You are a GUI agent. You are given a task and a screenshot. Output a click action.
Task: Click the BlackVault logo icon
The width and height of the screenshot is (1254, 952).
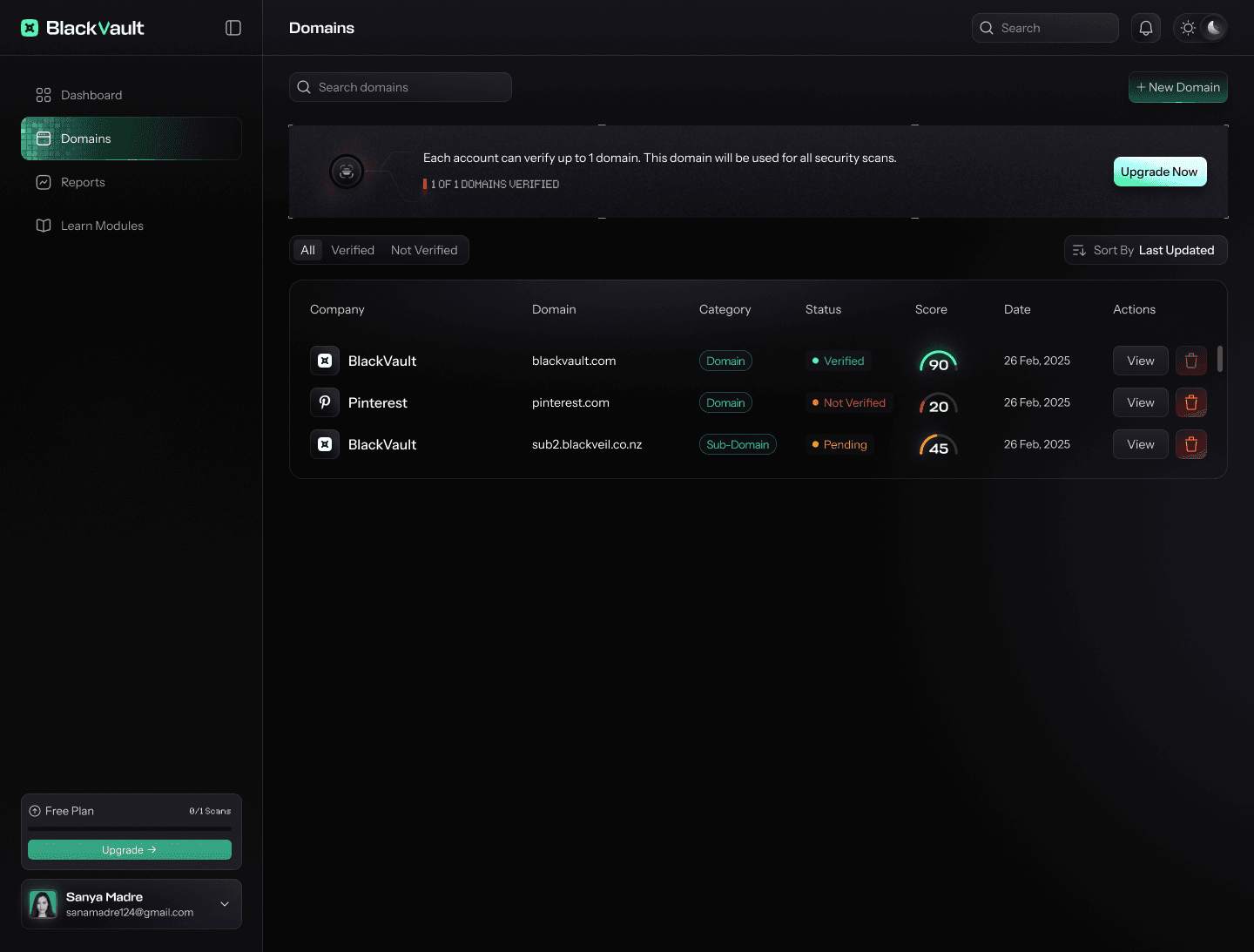pos(30,28)
